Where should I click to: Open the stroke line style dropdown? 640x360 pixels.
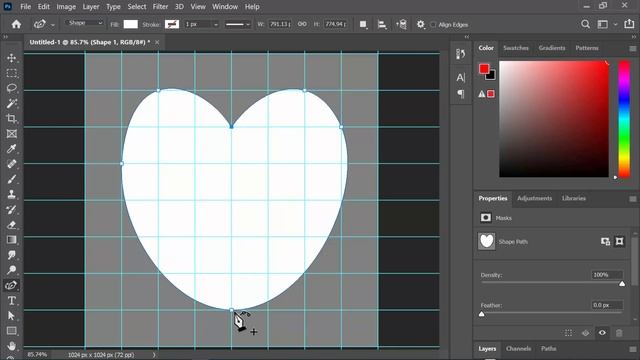(238, 24)
